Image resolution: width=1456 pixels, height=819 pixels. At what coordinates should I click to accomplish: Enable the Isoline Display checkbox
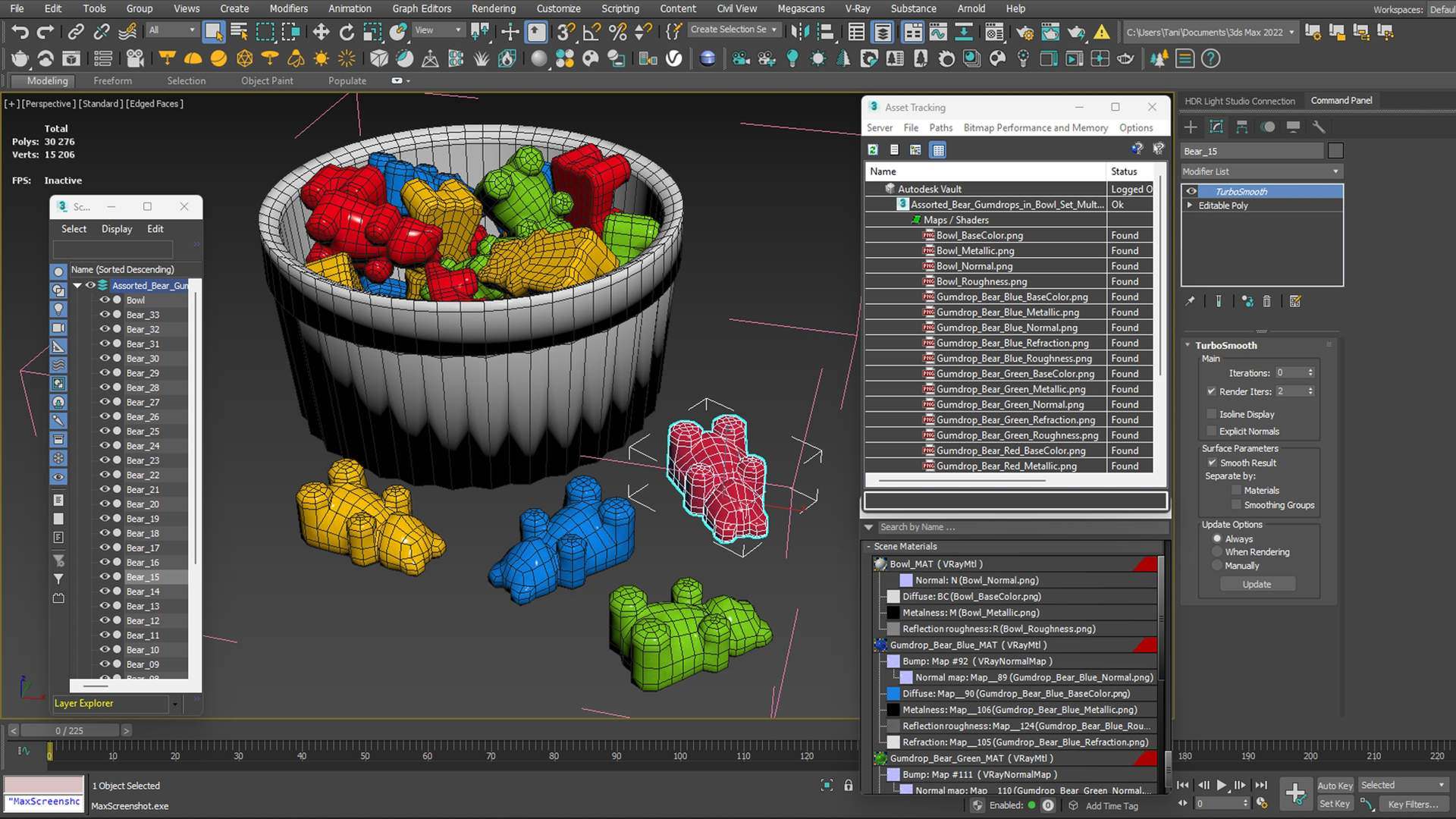click(1211, 414)
